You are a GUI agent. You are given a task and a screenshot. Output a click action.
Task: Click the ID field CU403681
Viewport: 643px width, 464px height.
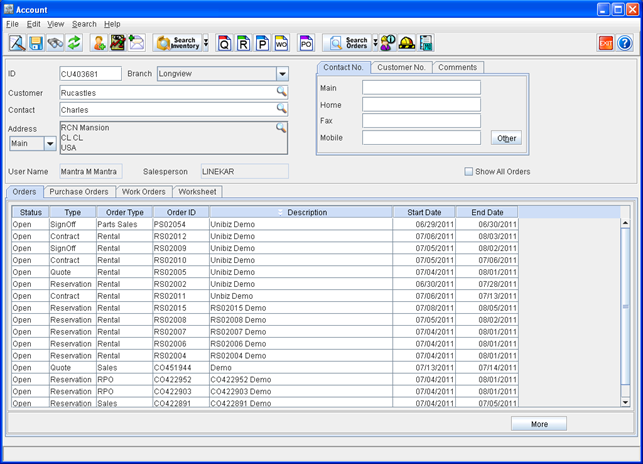pos(90,74)
